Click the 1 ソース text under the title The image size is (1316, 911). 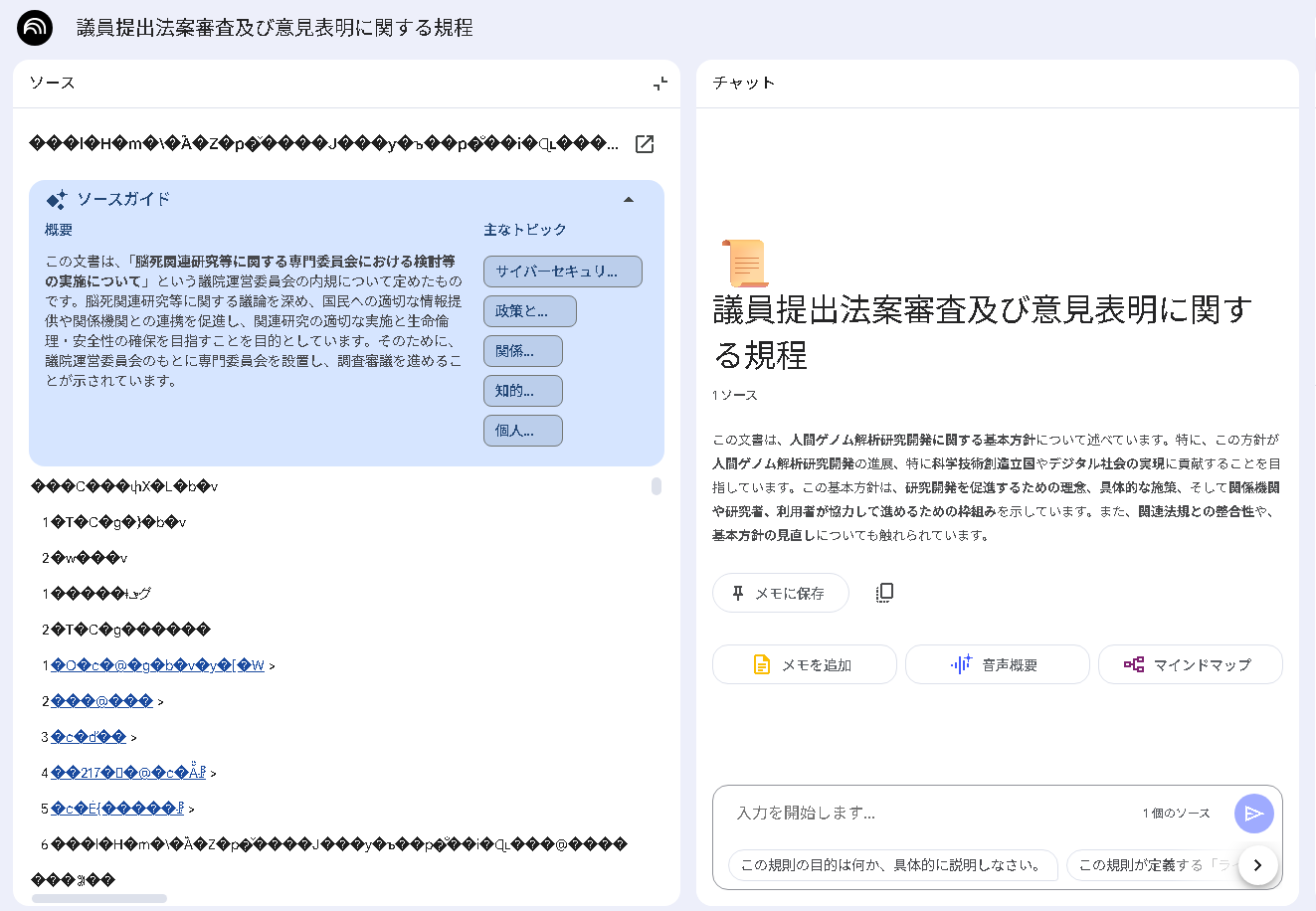(x=734, y=396)
